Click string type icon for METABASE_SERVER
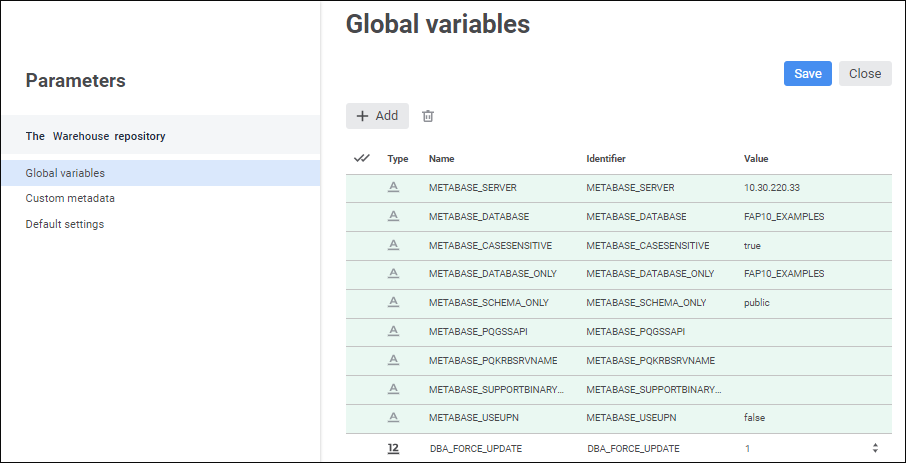Image resolution: width=906 pixels, height=463 pixels. pyautogui.click(x=394, y=188)
